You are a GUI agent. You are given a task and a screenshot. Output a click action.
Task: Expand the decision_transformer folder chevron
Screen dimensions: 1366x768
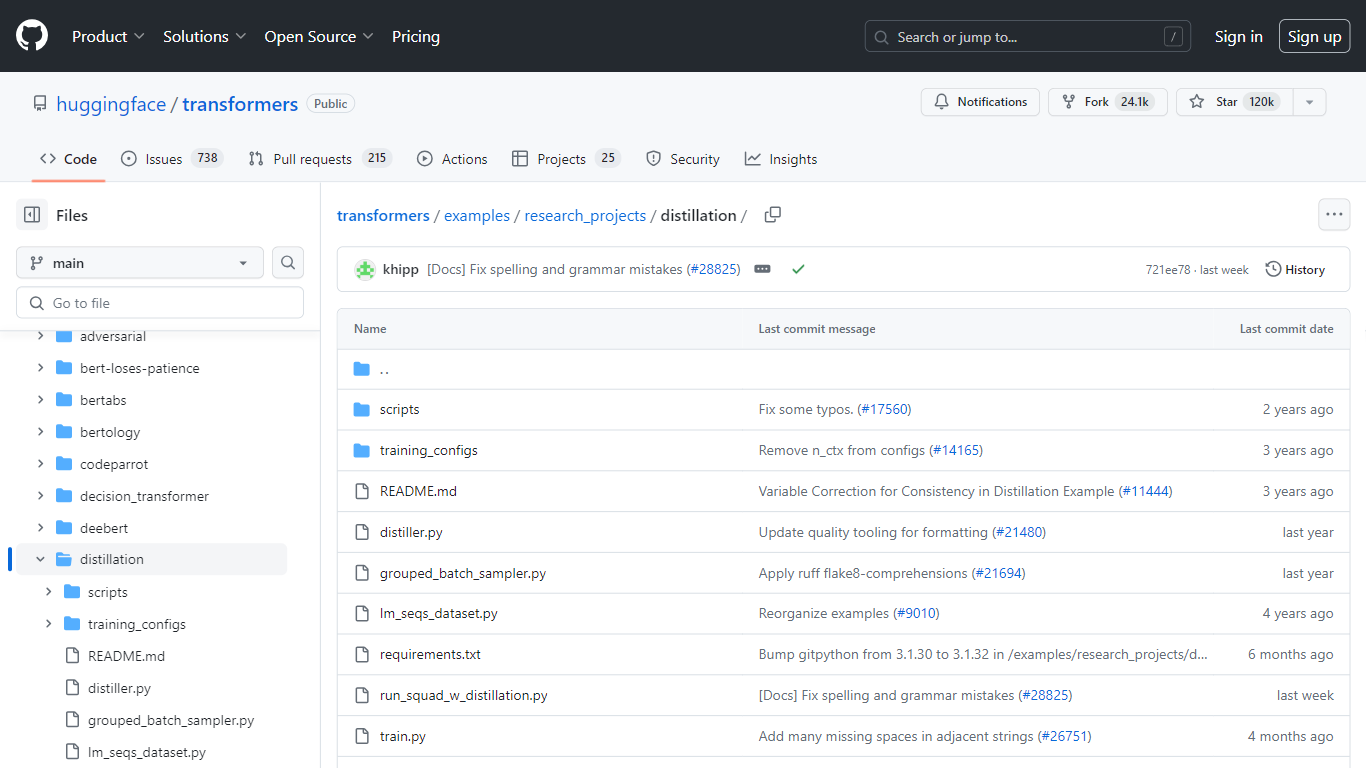40,496
